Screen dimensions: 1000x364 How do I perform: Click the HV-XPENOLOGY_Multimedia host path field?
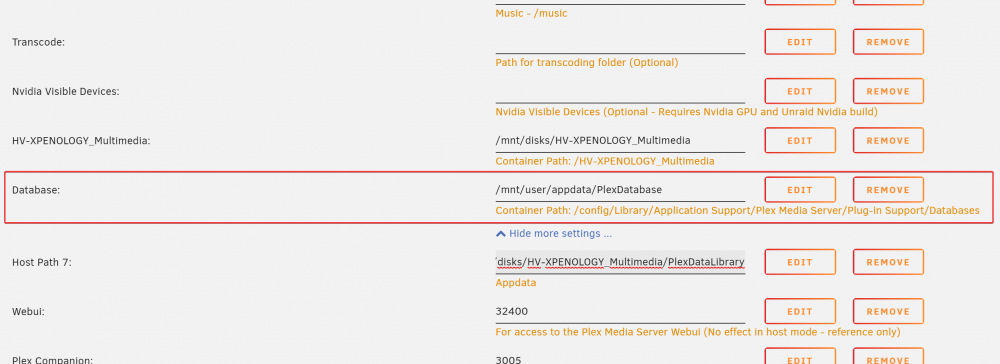click(620, 140)
